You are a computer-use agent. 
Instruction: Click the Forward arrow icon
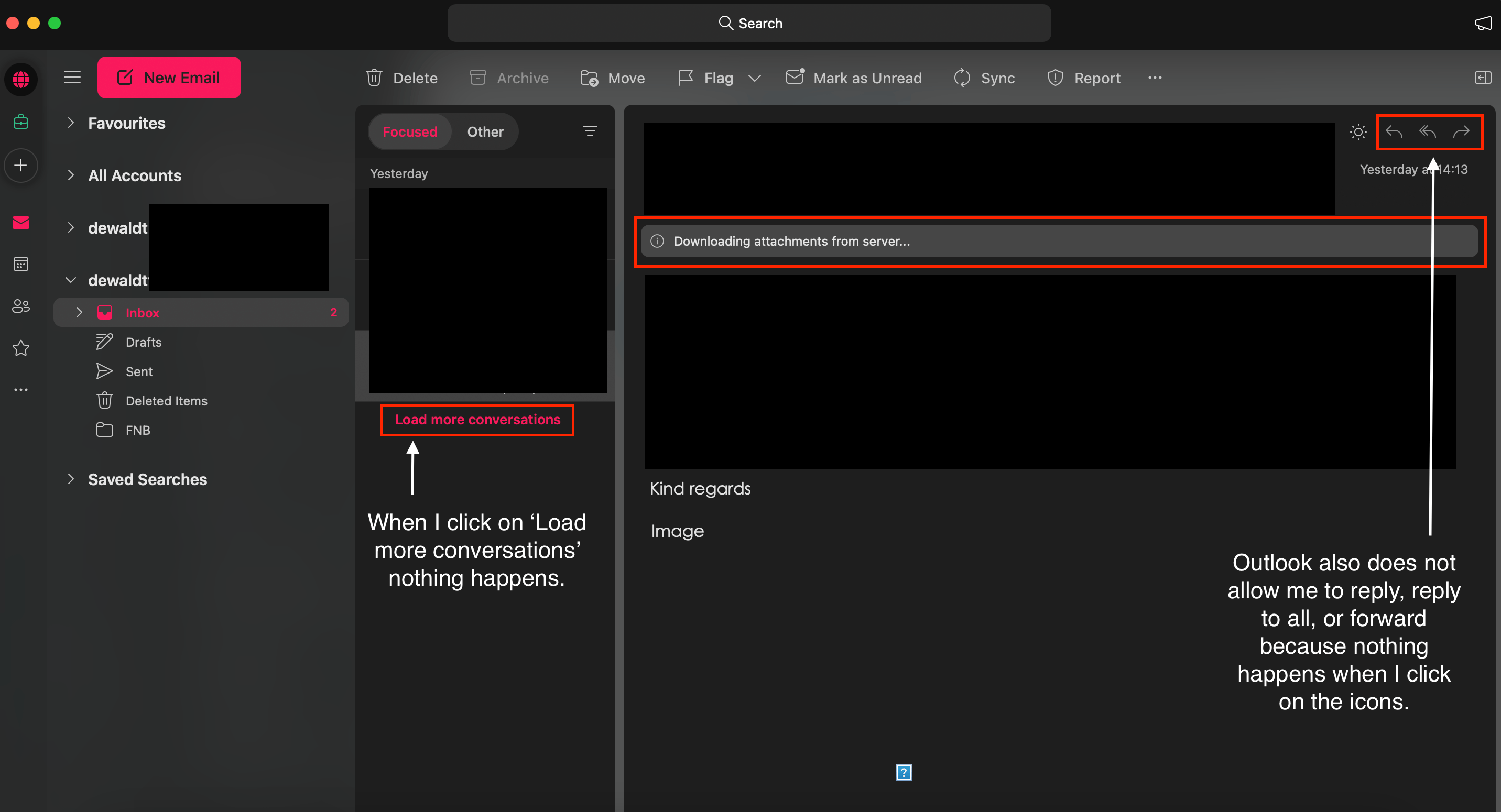(x=1461, y=132)
